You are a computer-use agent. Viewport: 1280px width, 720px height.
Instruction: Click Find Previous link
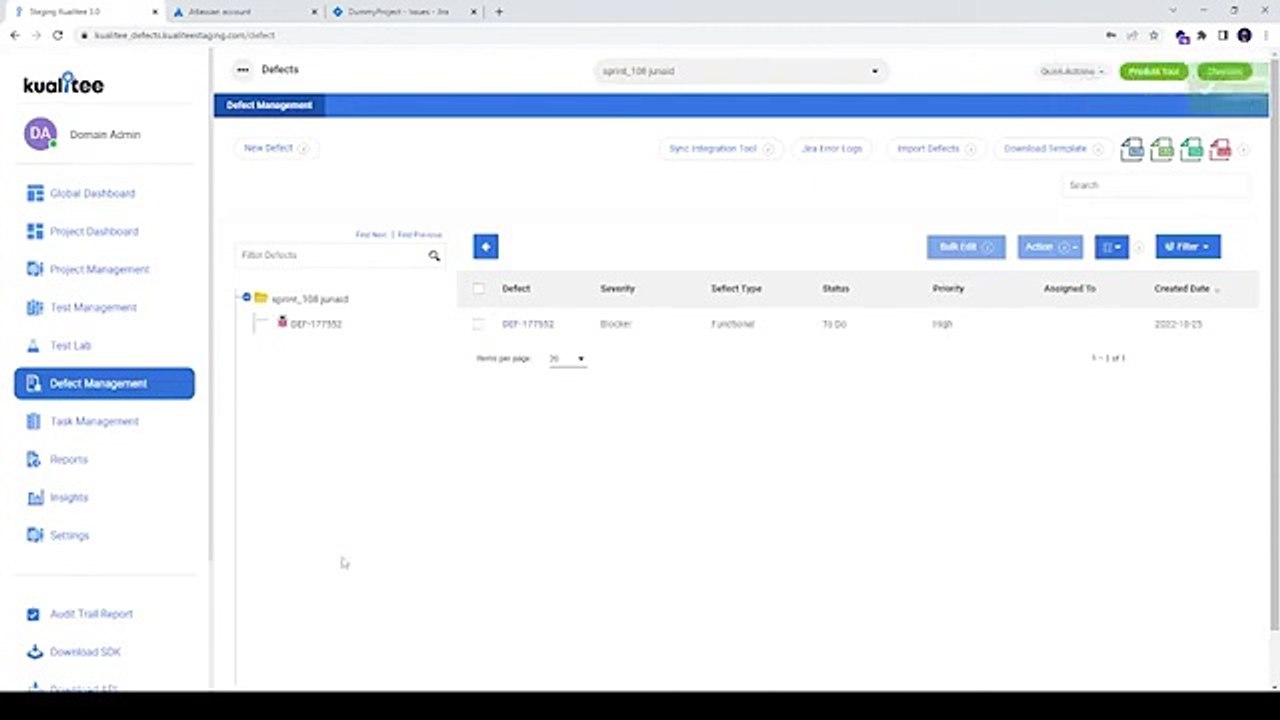tap(419, 235)
